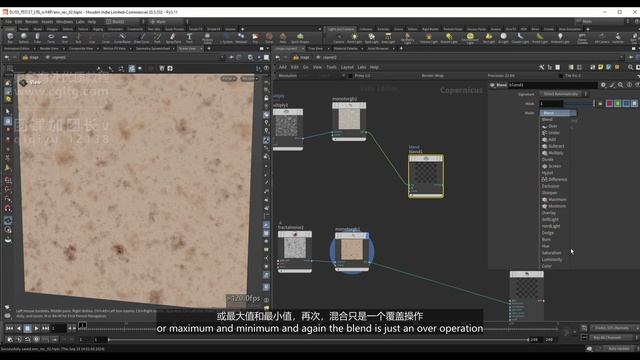Toggle the red channel mask button

coord(609,104)
